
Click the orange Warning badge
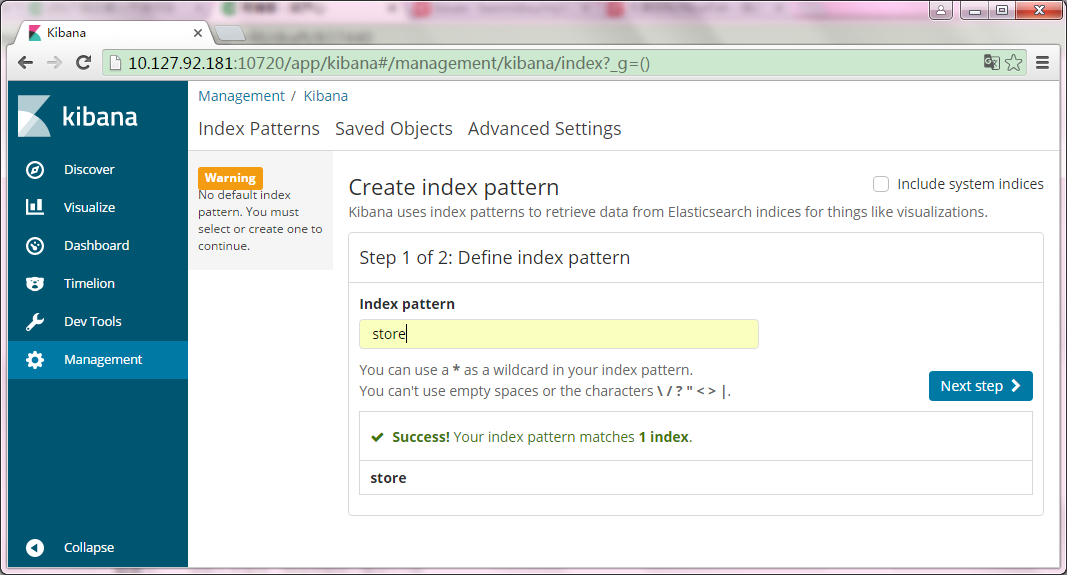(230, 178)
